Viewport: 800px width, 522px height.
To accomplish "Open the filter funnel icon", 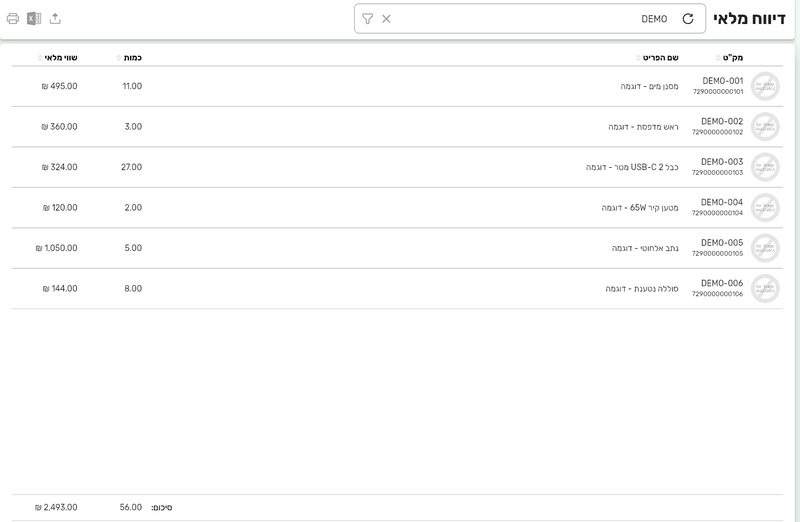I will click(x=367, y=19).
